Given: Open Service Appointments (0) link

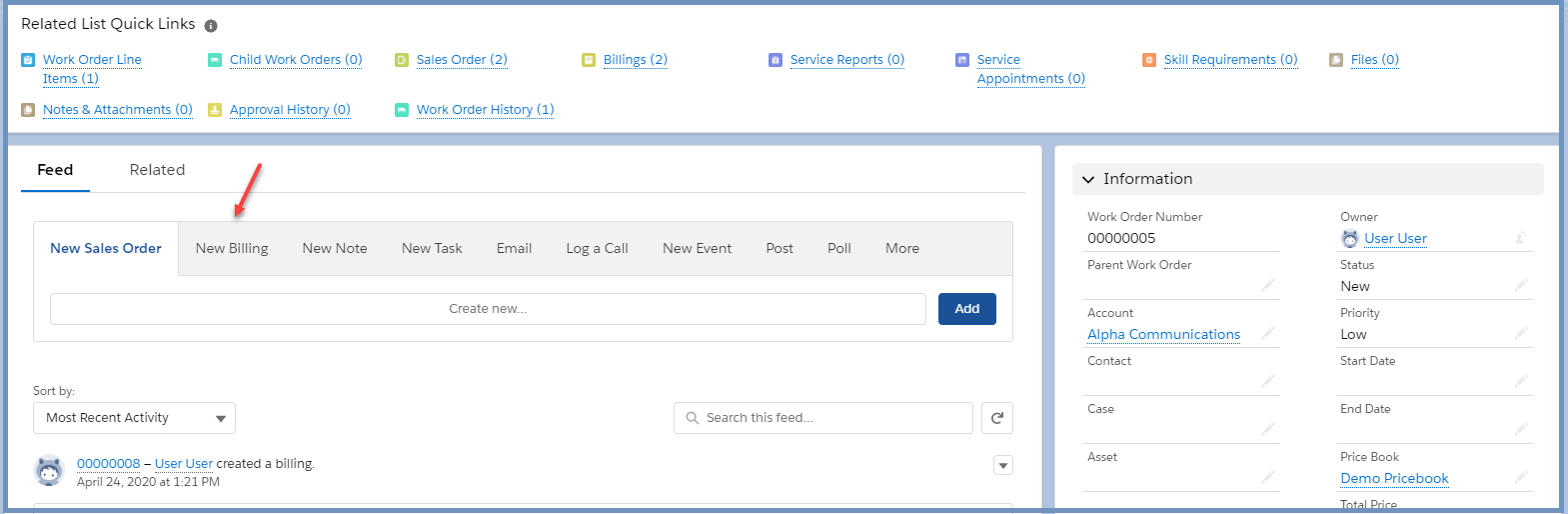Looking at the screenshot, I should click(x=1031, y=69).
